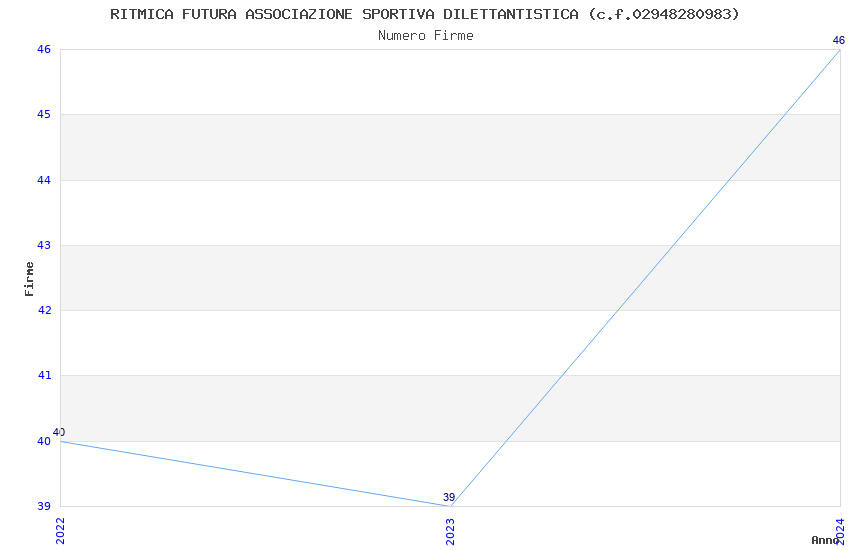Select the 2023 year tick label
Viewport: 850px width, 550px height.
[450, 530]
